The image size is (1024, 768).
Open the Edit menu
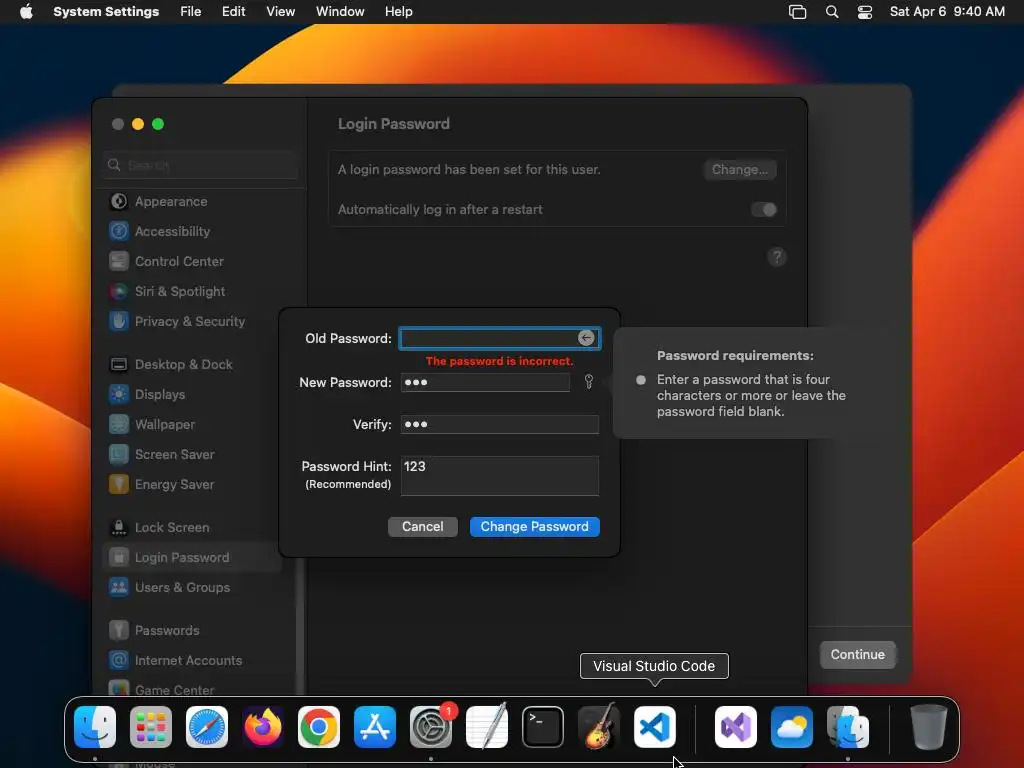[x=233, y=12]
